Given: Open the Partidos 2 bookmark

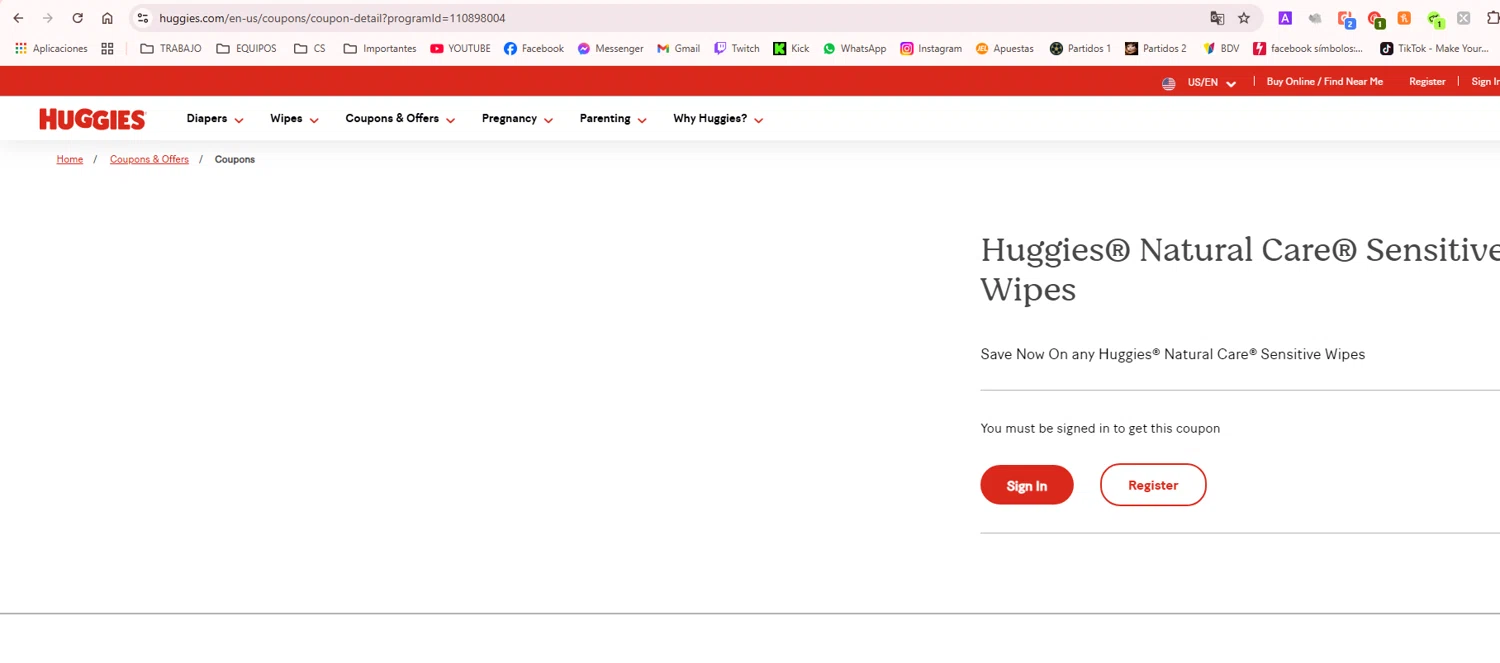Looking at the screenshot, I should [1156, 48].
